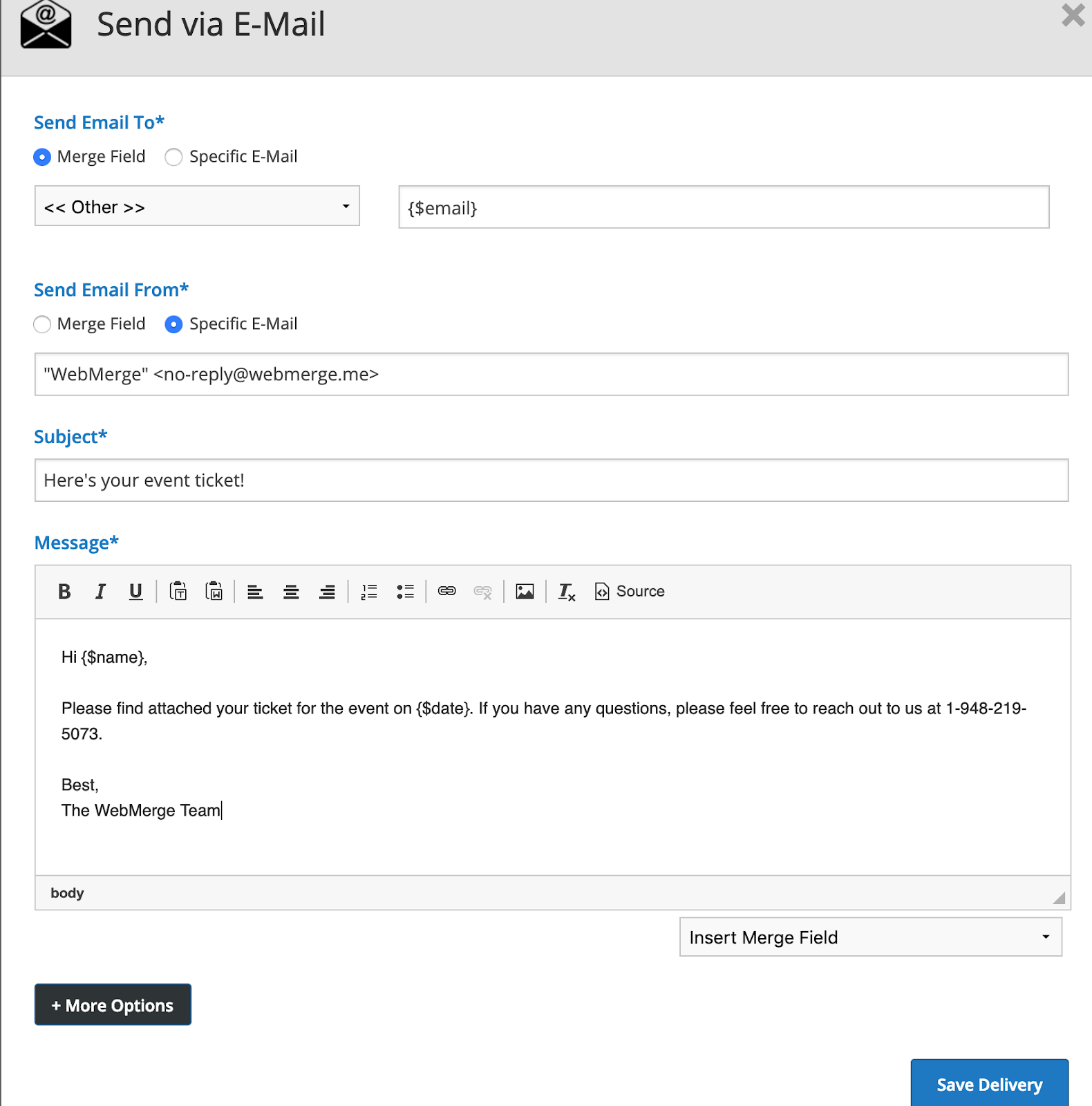
Task: Click 'The WebMerge Team' signature line
Action: click(x=141, y=810)
